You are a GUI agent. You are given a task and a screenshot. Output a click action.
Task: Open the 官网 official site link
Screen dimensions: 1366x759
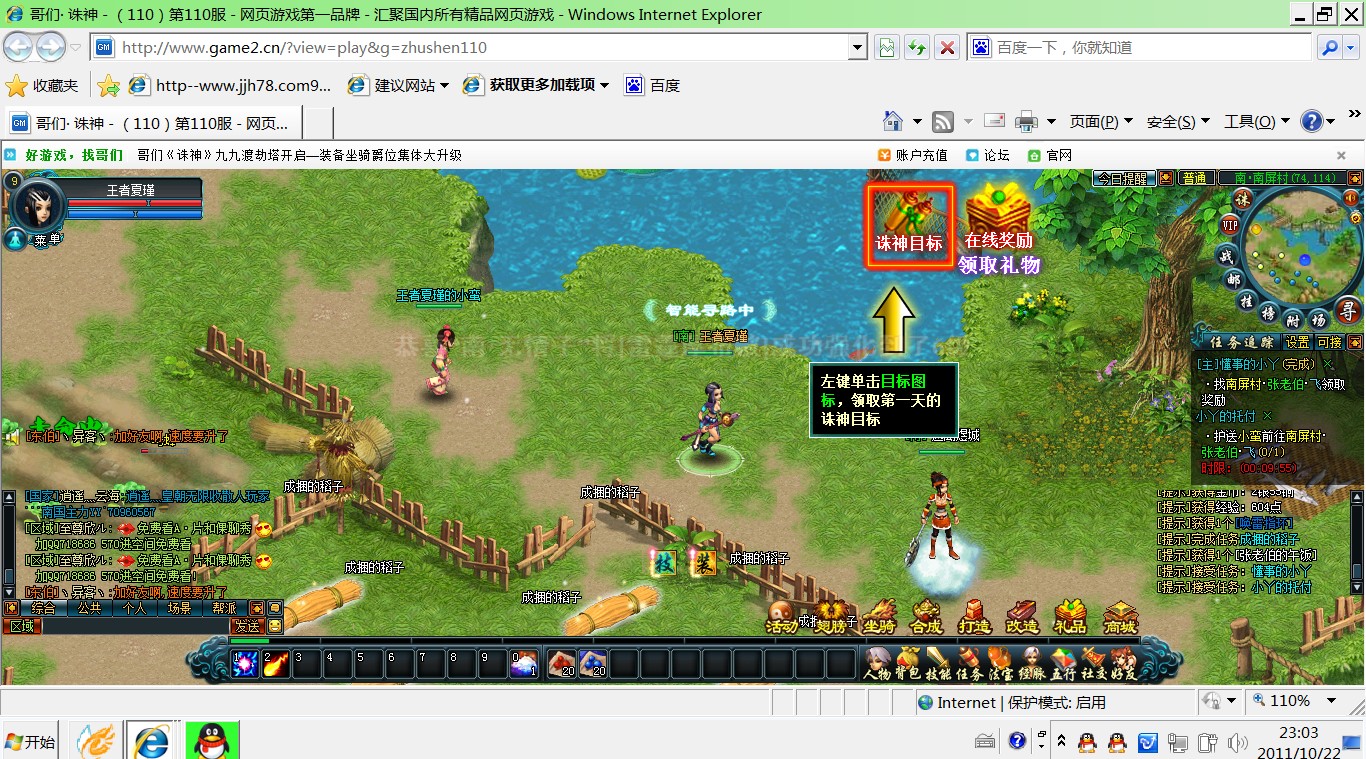click(x=1050, y=155)
